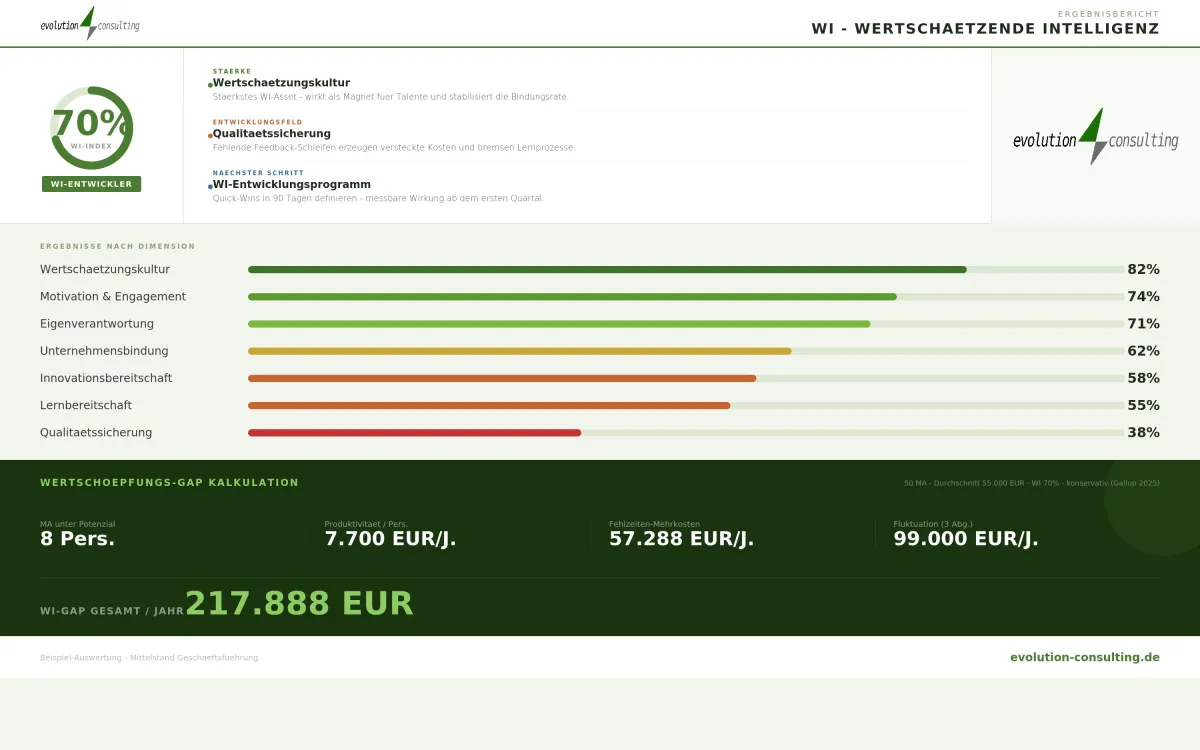The image size is (1200, 750).
Task: Click the ERGEBNISBERICHT header label
Action: click(1108, 14)
